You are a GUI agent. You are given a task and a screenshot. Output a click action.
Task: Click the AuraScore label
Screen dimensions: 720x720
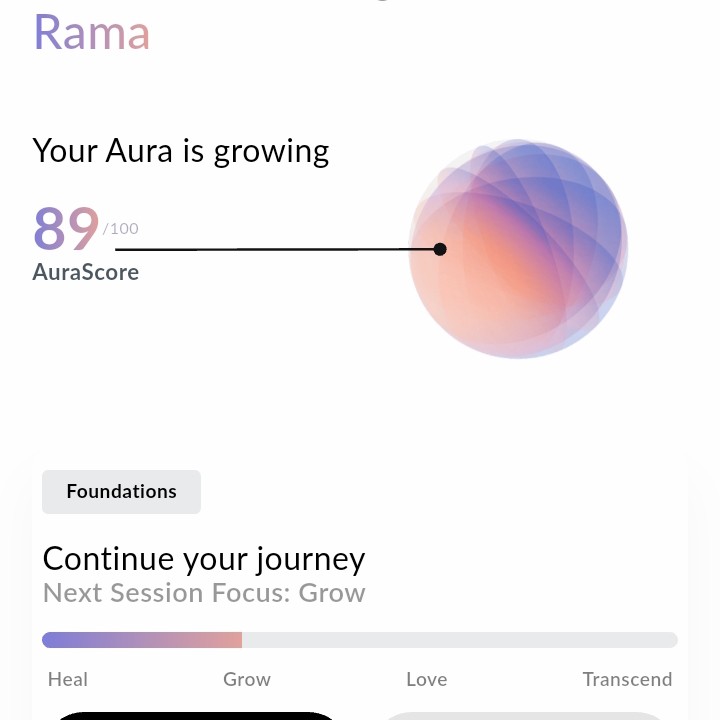pyautogui.click(x=86, y=272)
